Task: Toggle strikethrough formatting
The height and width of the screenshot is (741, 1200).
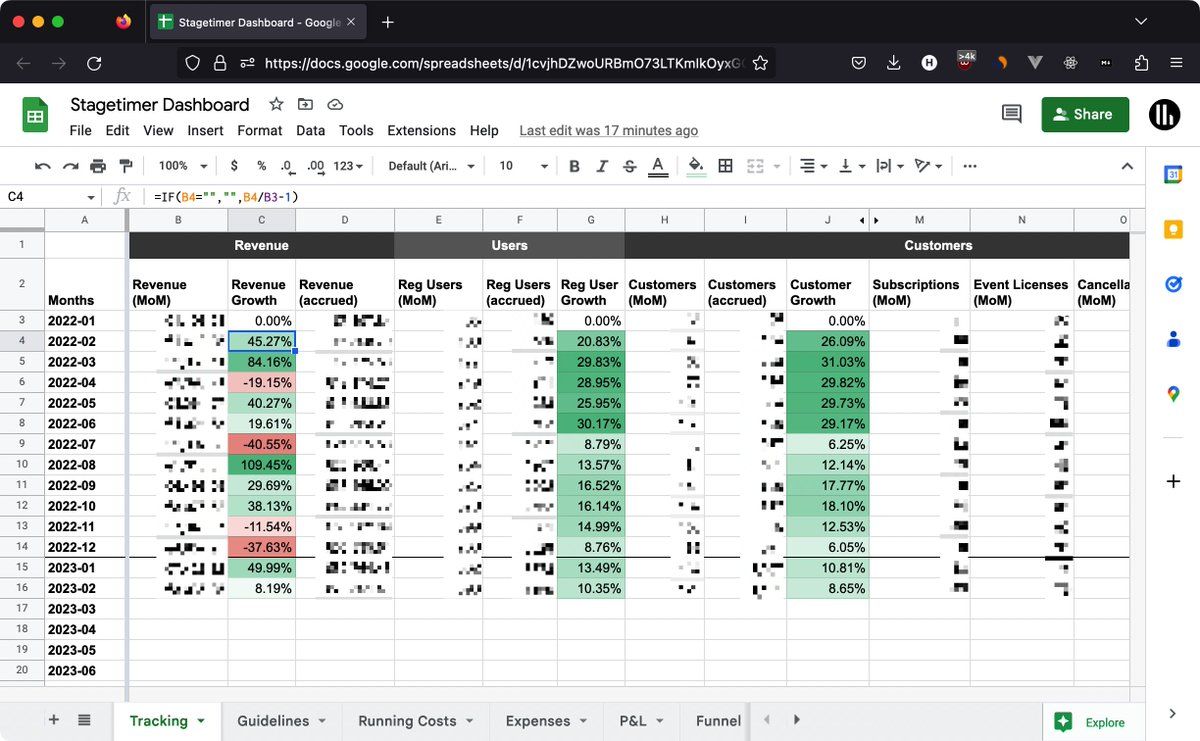Action: pyautogui.click(x=629, y=166)
